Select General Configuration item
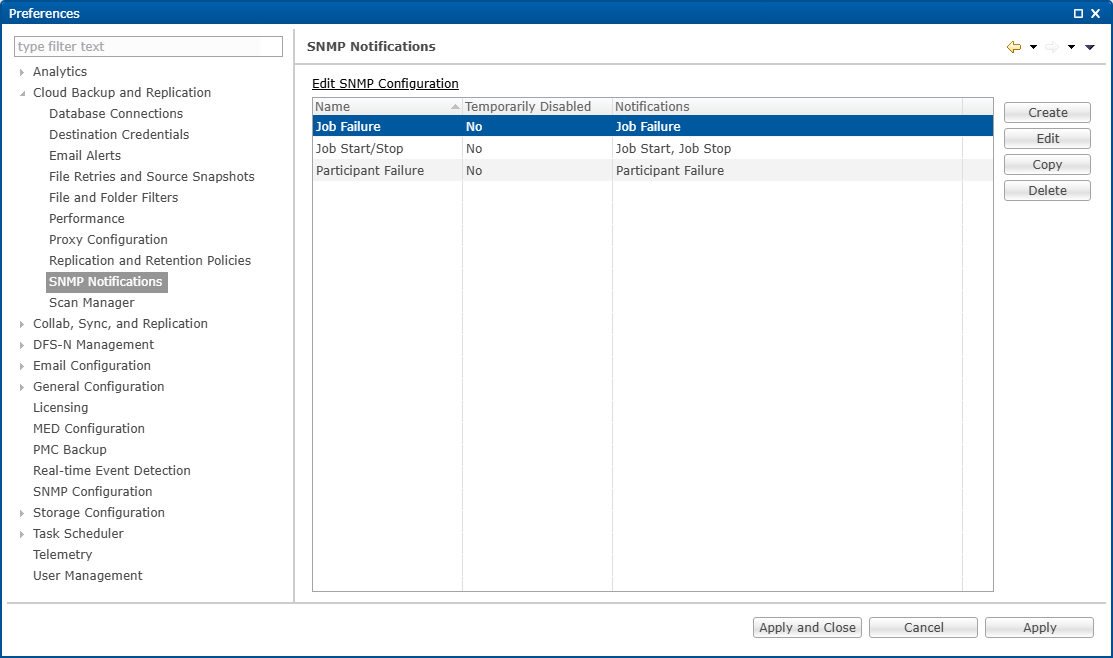The width and height of the screenshot is (1113, 658). point(99,387)
